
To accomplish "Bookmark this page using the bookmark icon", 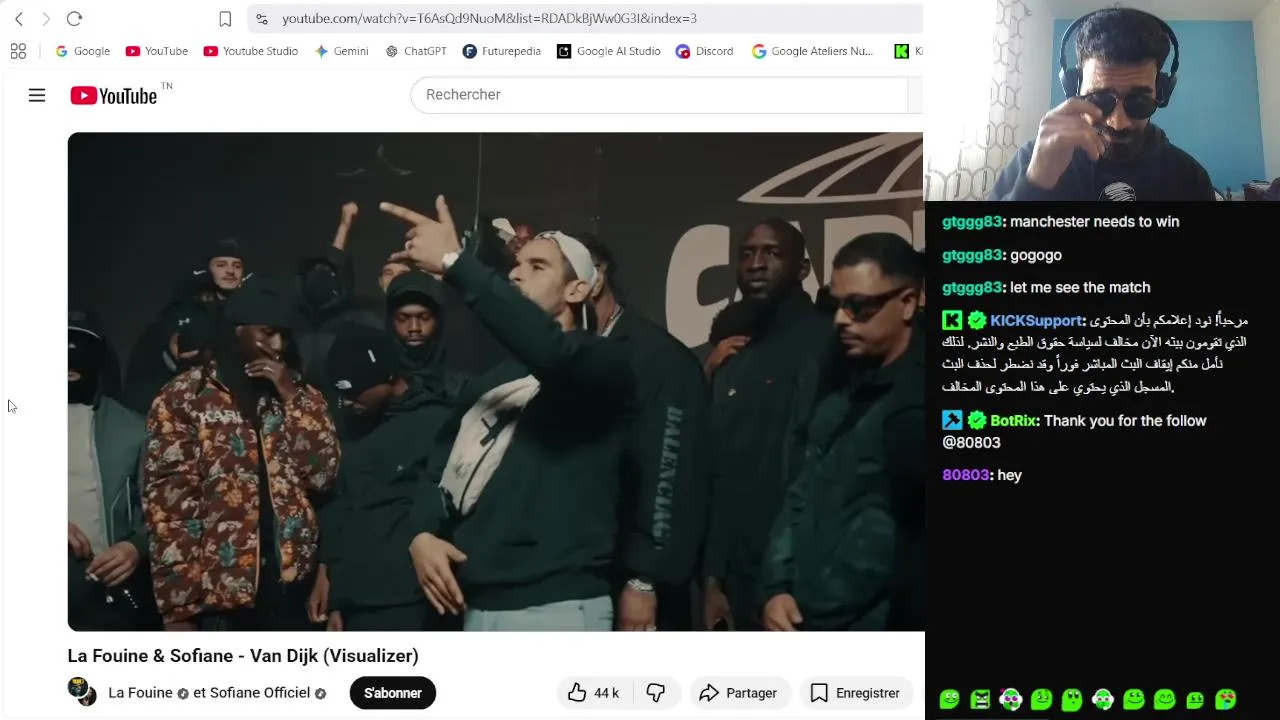I will pyautogui.click(x=225, y=18).
